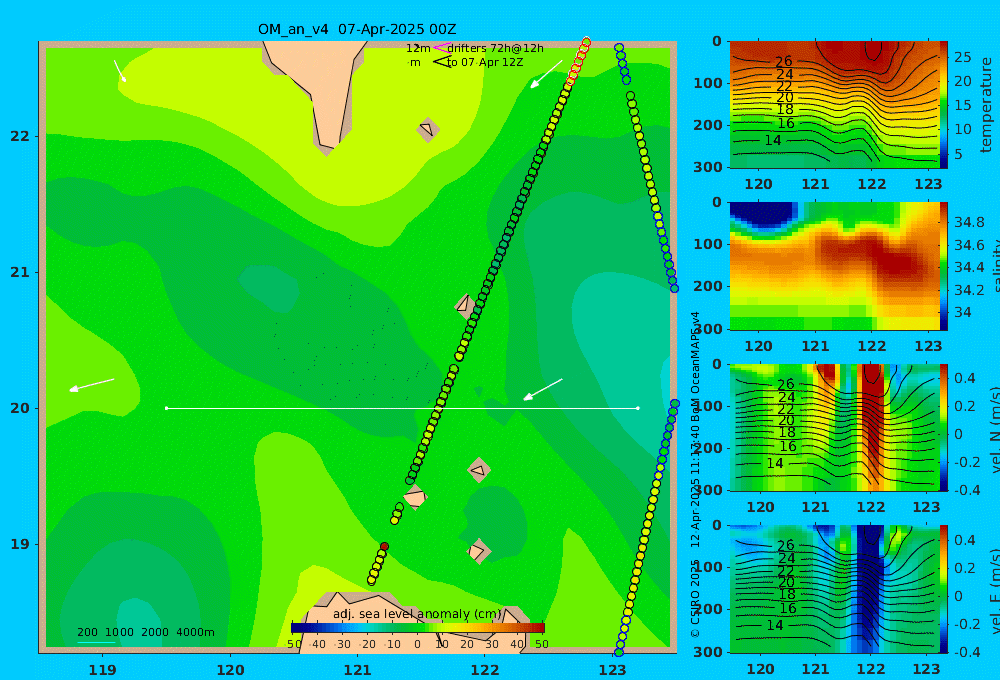The image size is (1000, 680).
Task: Click the latitude label 19 on main map
Action: pyautogui.click(x=20, y=544)
